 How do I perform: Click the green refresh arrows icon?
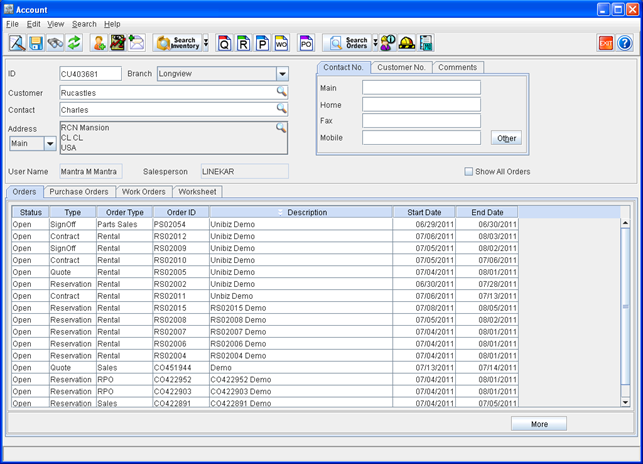(74, 43)
